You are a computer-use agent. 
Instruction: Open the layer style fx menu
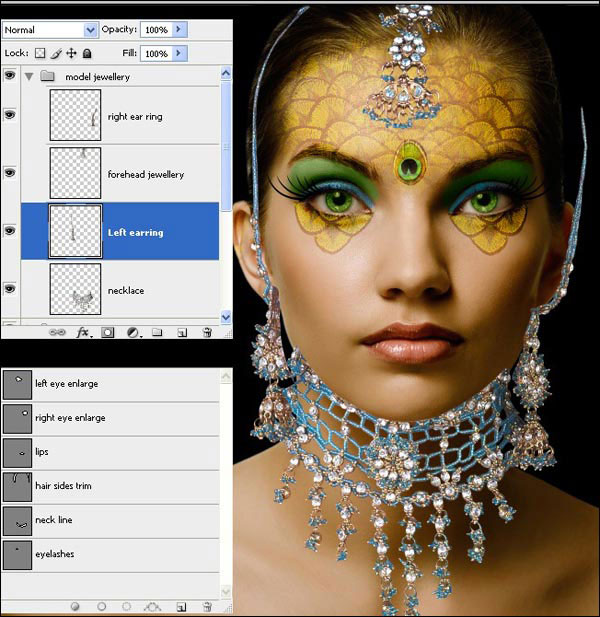coord(83,332)
